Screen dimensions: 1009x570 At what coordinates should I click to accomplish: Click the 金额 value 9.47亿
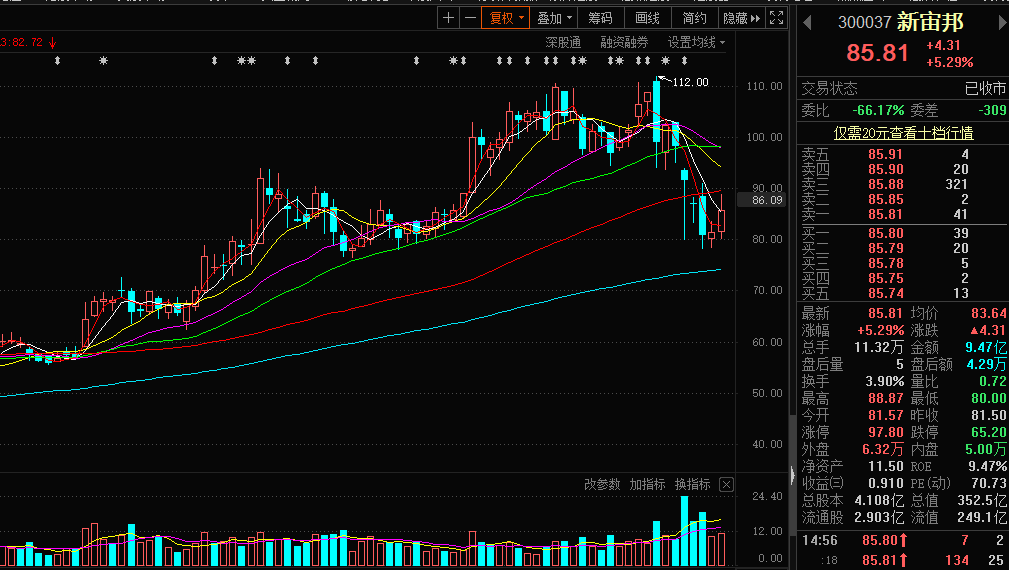point(986,347)
